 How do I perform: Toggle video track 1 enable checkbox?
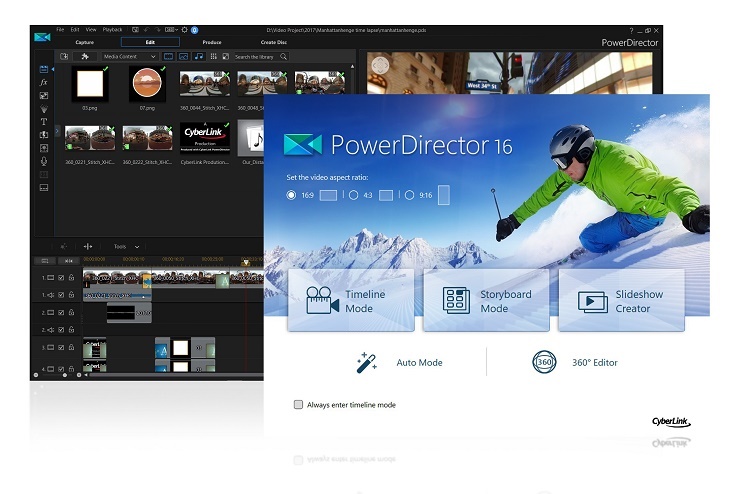pyautogui.click(x=61, y=278)
